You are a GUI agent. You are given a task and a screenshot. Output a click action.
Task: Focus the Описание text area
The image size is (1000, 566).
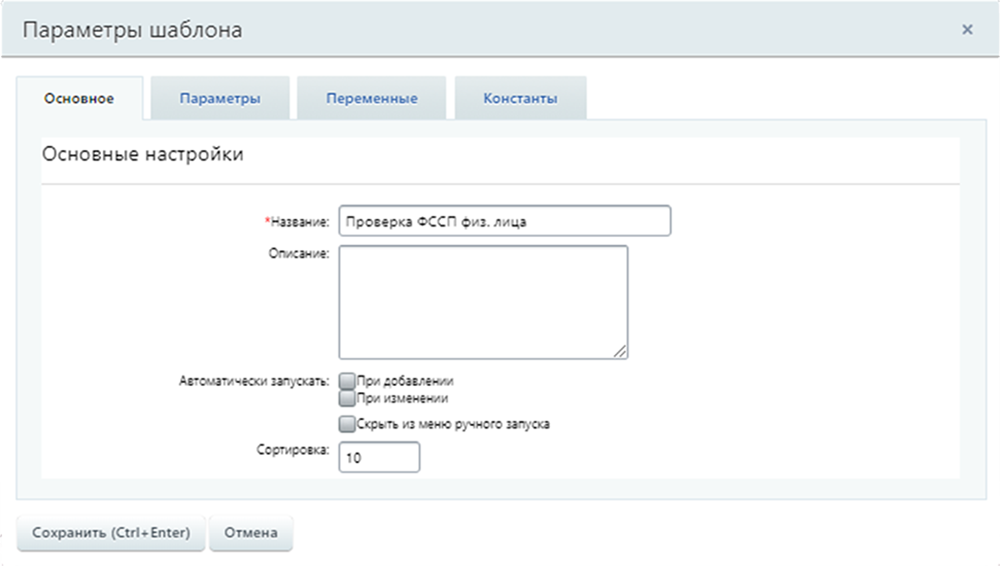[483, 301]
